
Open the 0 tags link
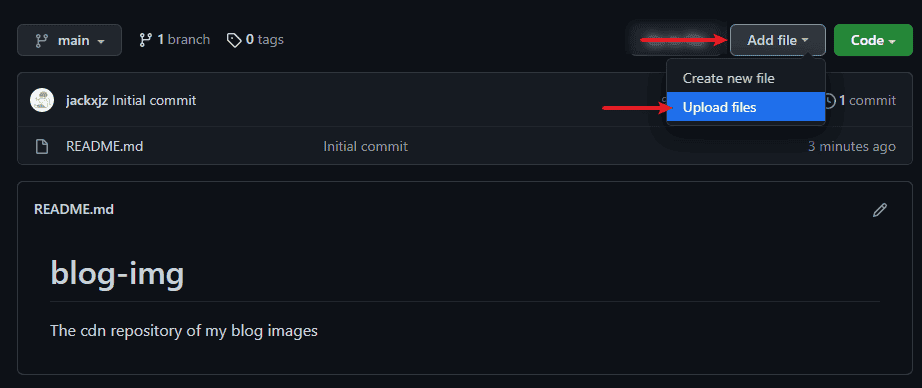pyautogui.click(x=256, y=40)
